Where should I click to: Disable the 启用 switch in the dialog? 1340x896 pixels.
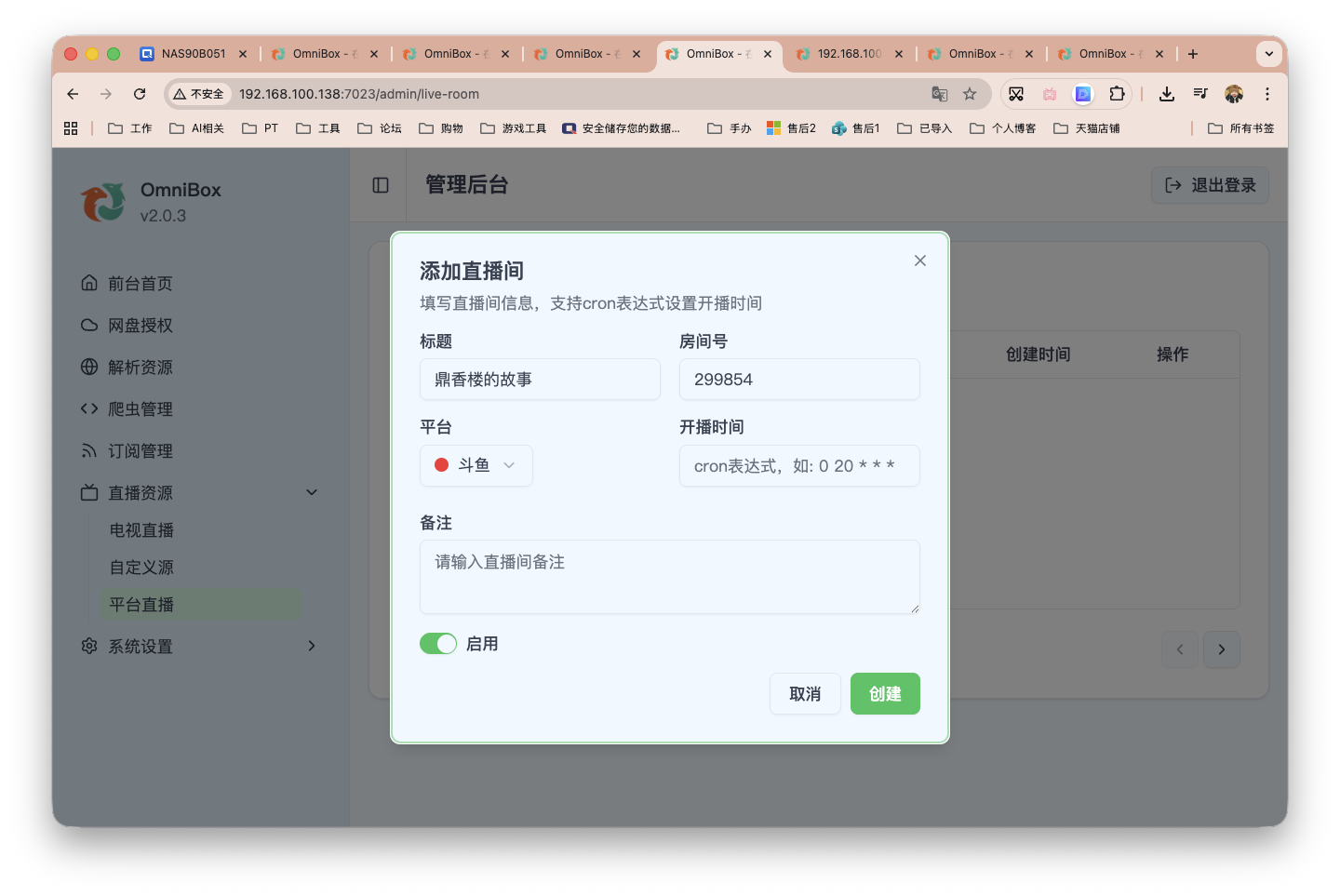tap(437, 643)
